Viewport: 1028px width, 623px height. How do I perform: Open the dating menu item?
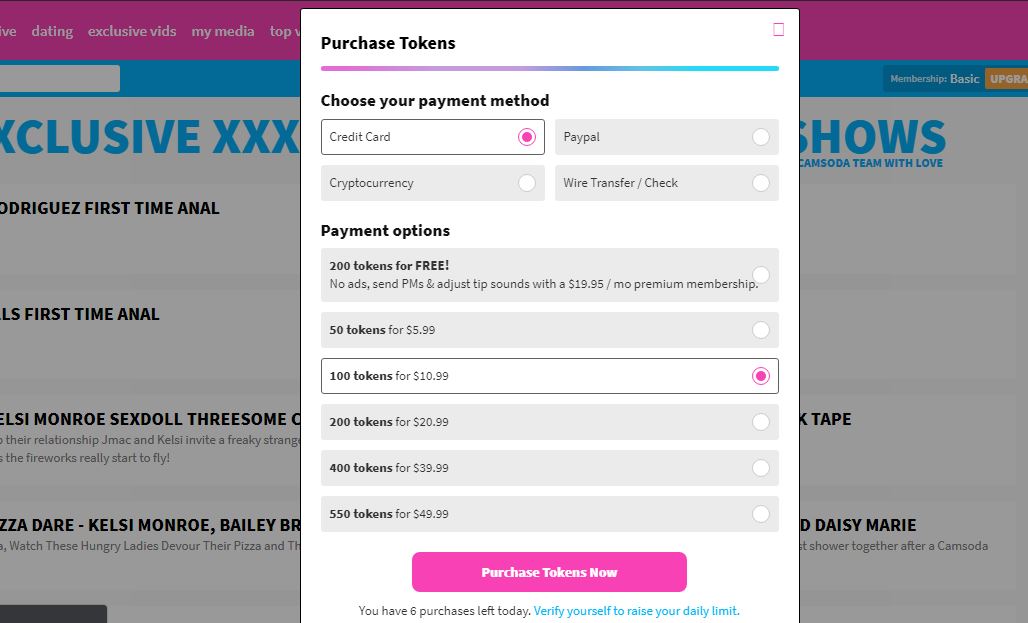(52, 31)
